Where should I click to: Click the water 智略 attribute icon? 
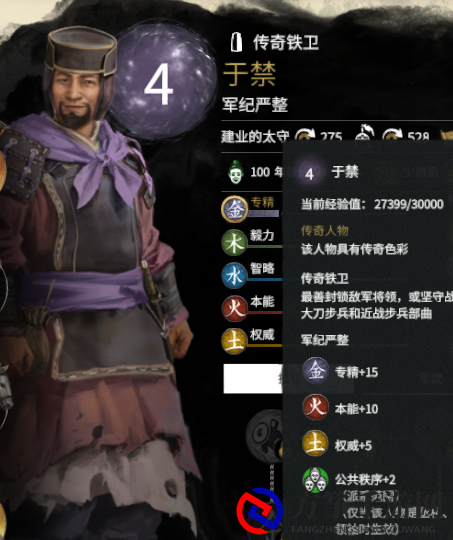coord(234,276)
